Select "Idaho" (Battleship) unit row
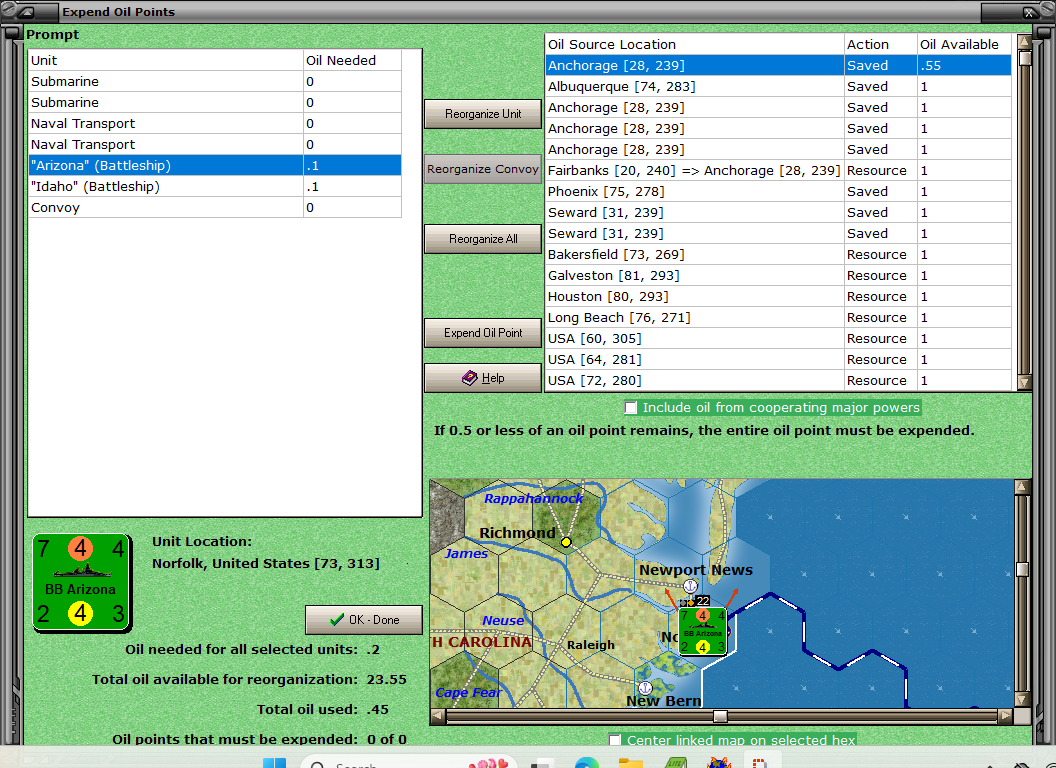1056x768 pixels. 166,187
